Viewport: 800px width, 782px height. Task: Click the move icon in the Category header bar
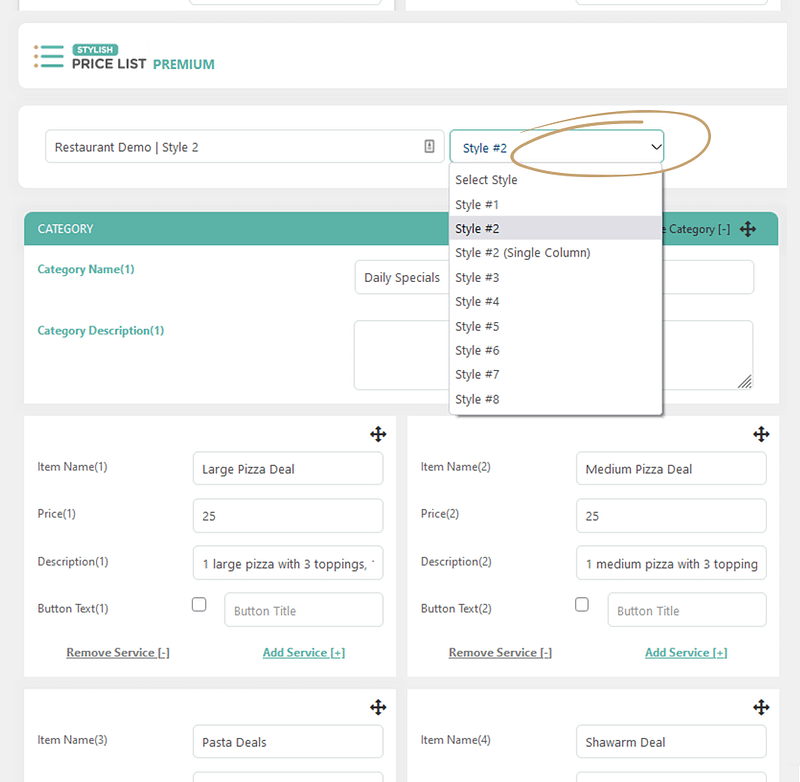click(748, 229)
